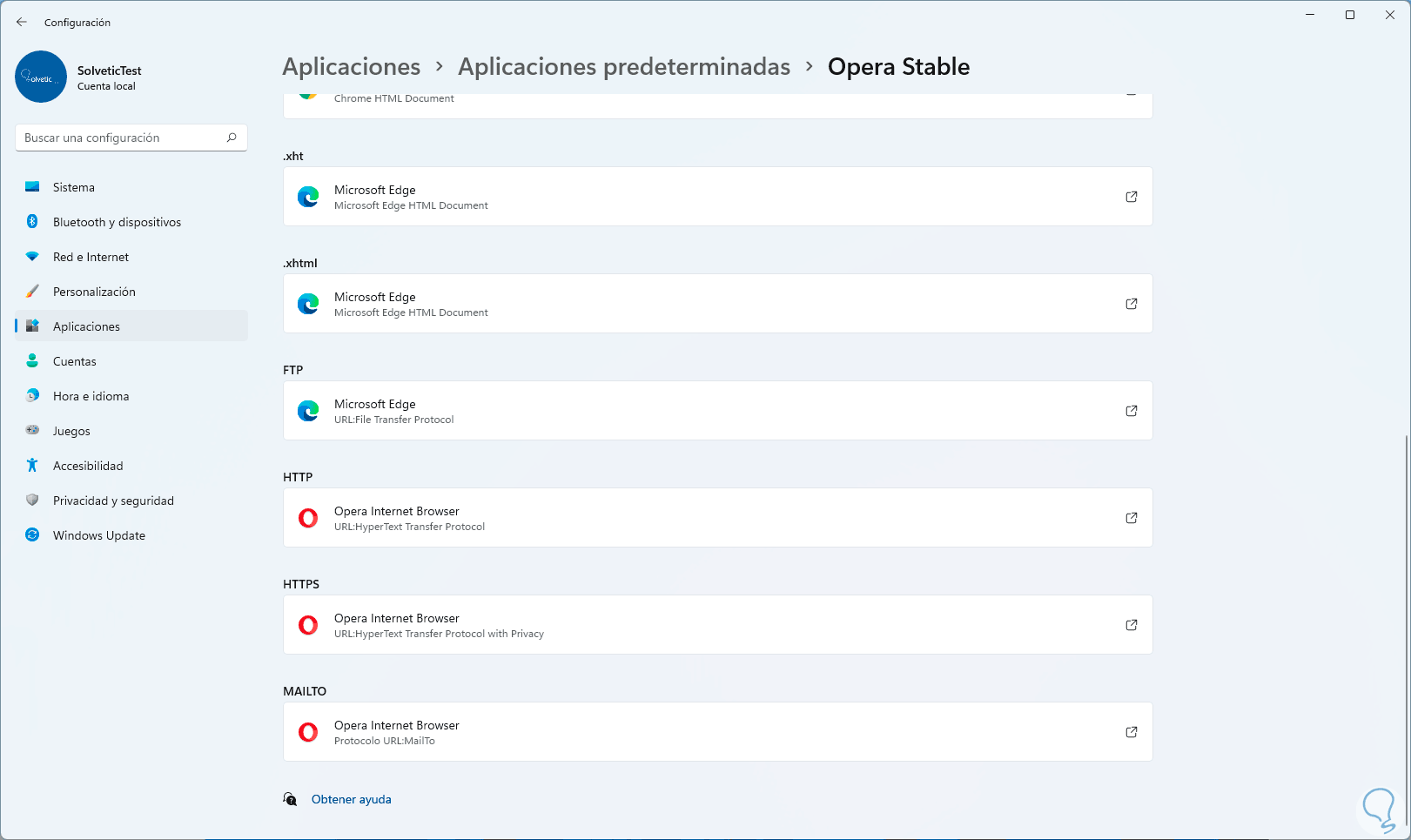Open external link icon for .xht association
The image size is (1411, 840).
point(1131,197)
